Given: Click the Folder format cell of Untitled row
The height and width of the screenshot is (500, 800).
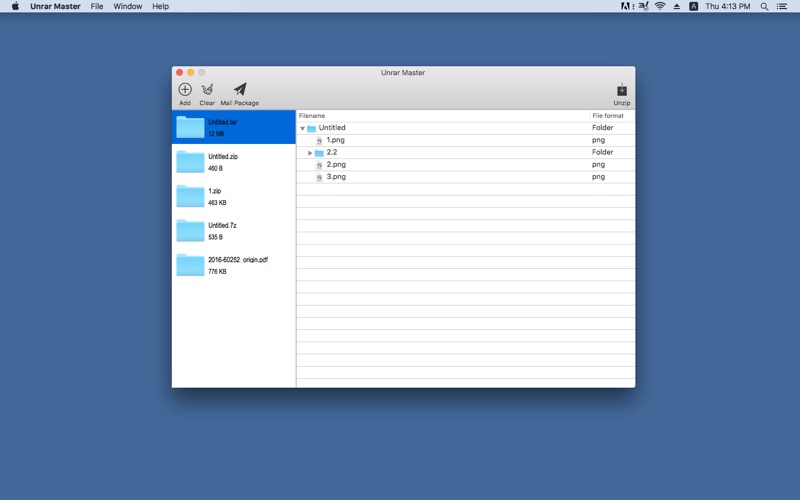Looking at the screenshot, I should [603, 128].
